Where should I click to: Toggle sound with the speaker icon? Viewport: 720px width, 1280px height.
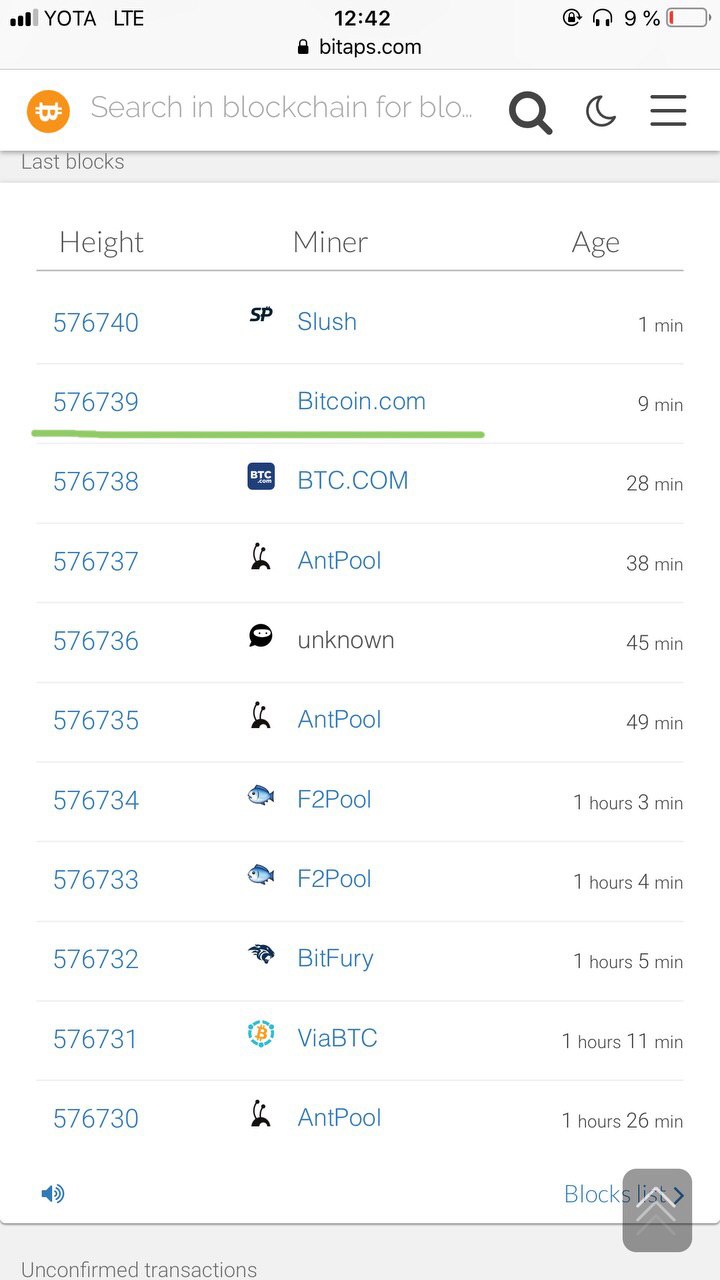[53, 1193]
